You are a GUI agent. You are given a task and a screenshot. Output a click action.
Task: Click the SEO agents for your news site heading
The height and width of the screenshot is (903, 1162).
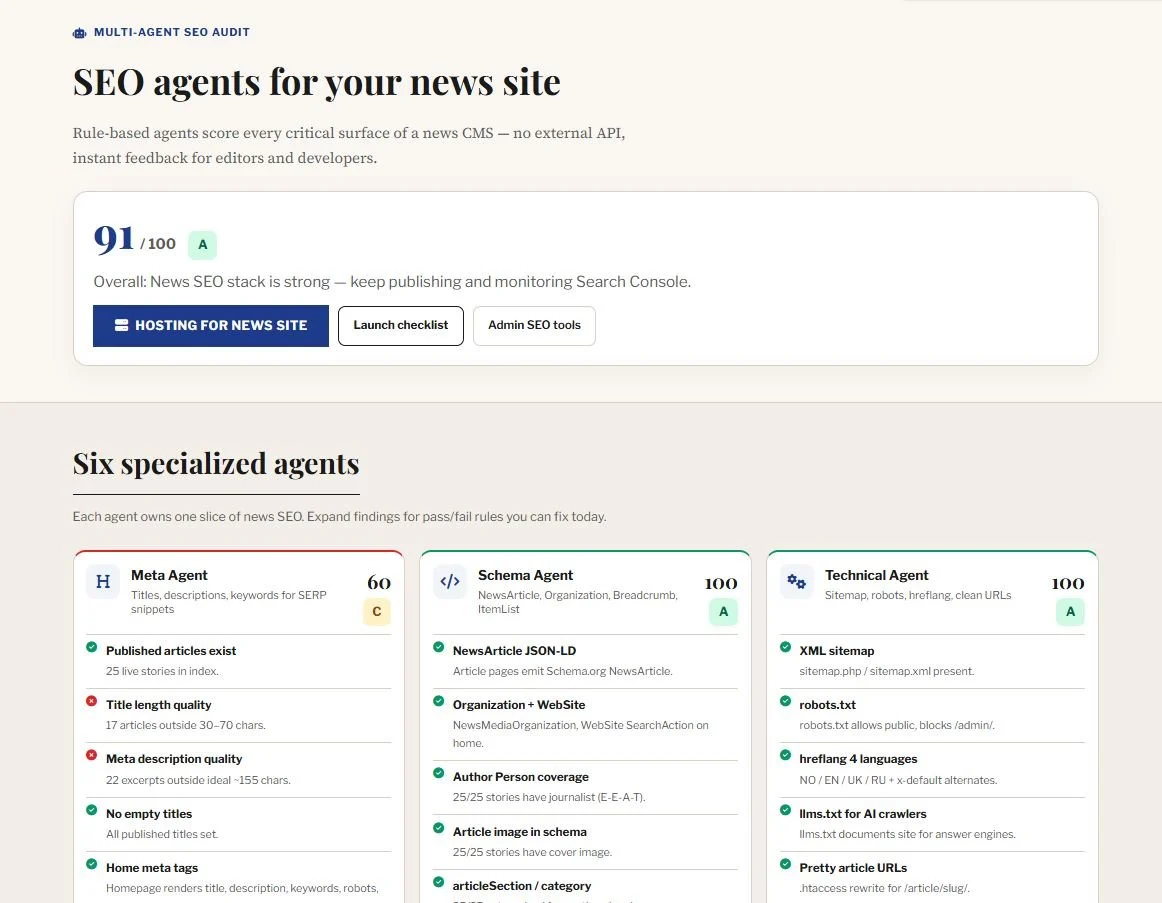pyautogui.click(x=316, y=82)
